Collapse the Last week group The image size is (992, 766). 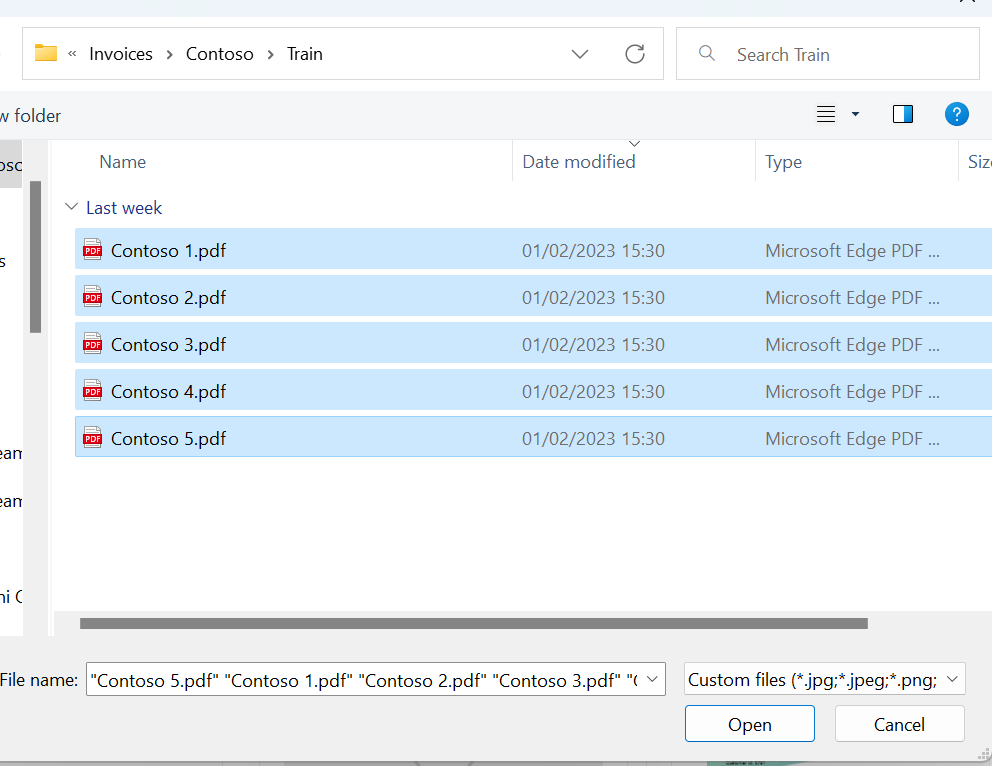point(71,207)
